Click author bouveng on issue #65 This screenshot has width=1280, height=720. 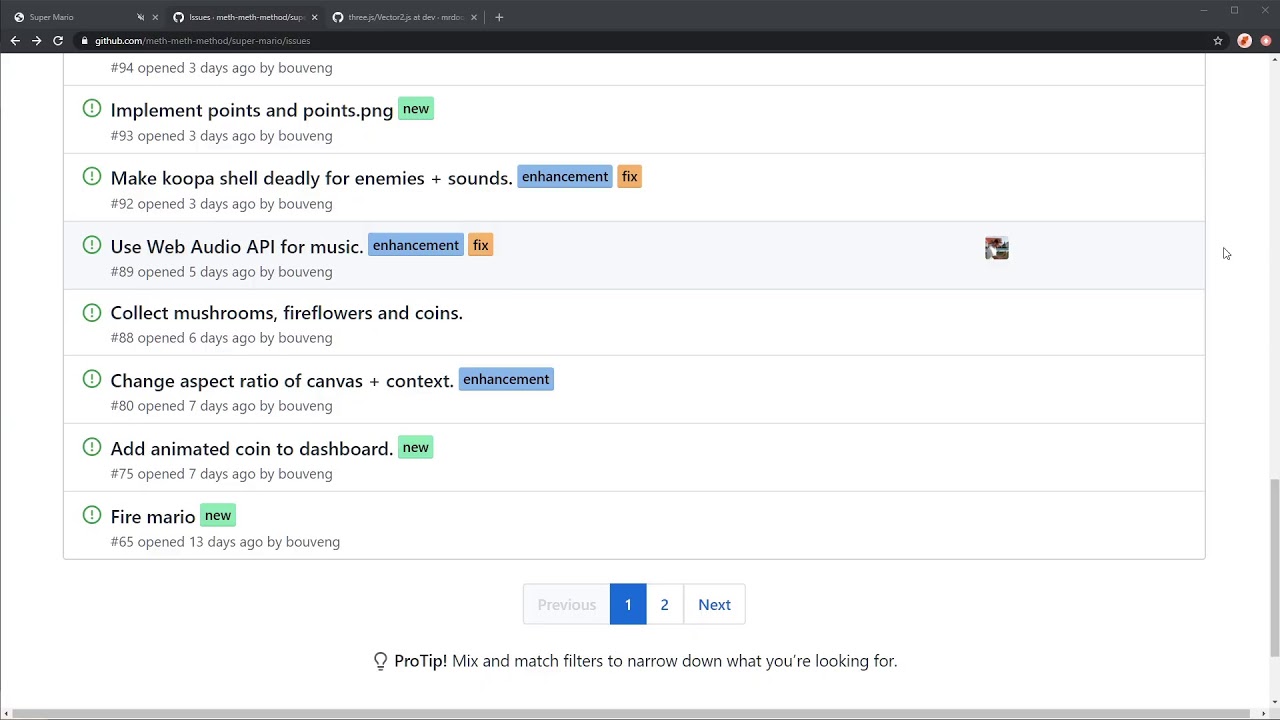click(x=313, y=542)
